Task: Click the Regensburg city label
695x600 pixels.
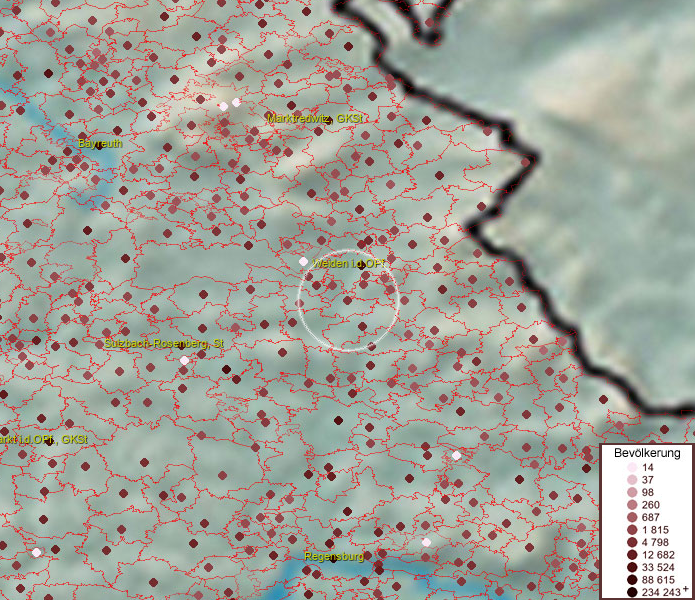Action: coord(334,555)
